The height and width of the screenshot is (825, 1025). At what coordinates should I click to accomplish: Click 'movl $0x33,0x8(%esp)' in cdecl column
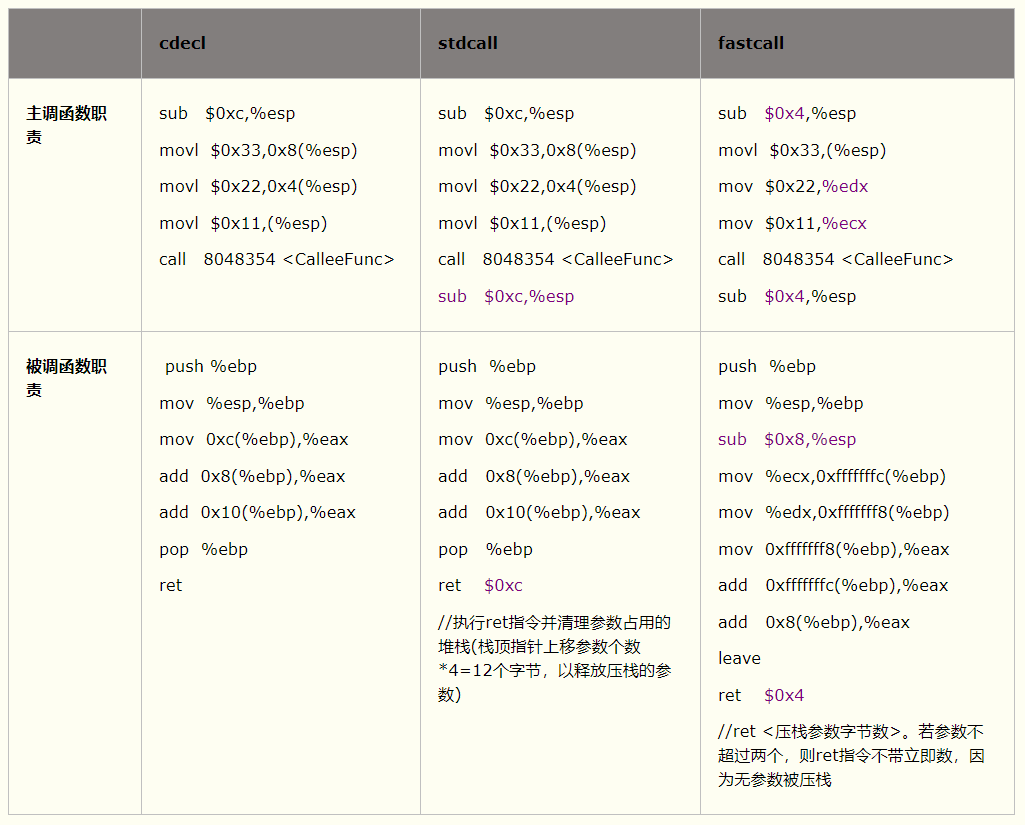point(258,150)
